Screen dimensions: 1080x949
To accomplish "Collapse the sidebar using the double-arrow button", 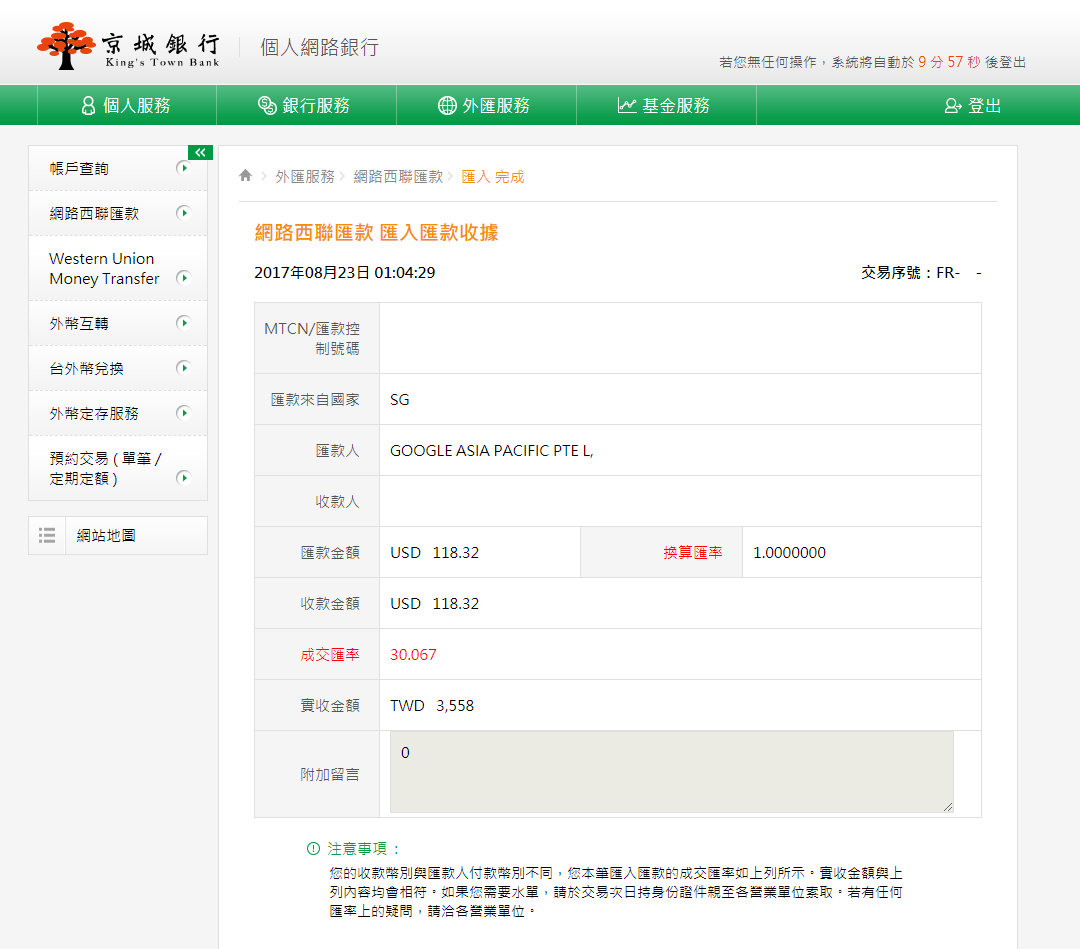I will [x=200, y=152].
